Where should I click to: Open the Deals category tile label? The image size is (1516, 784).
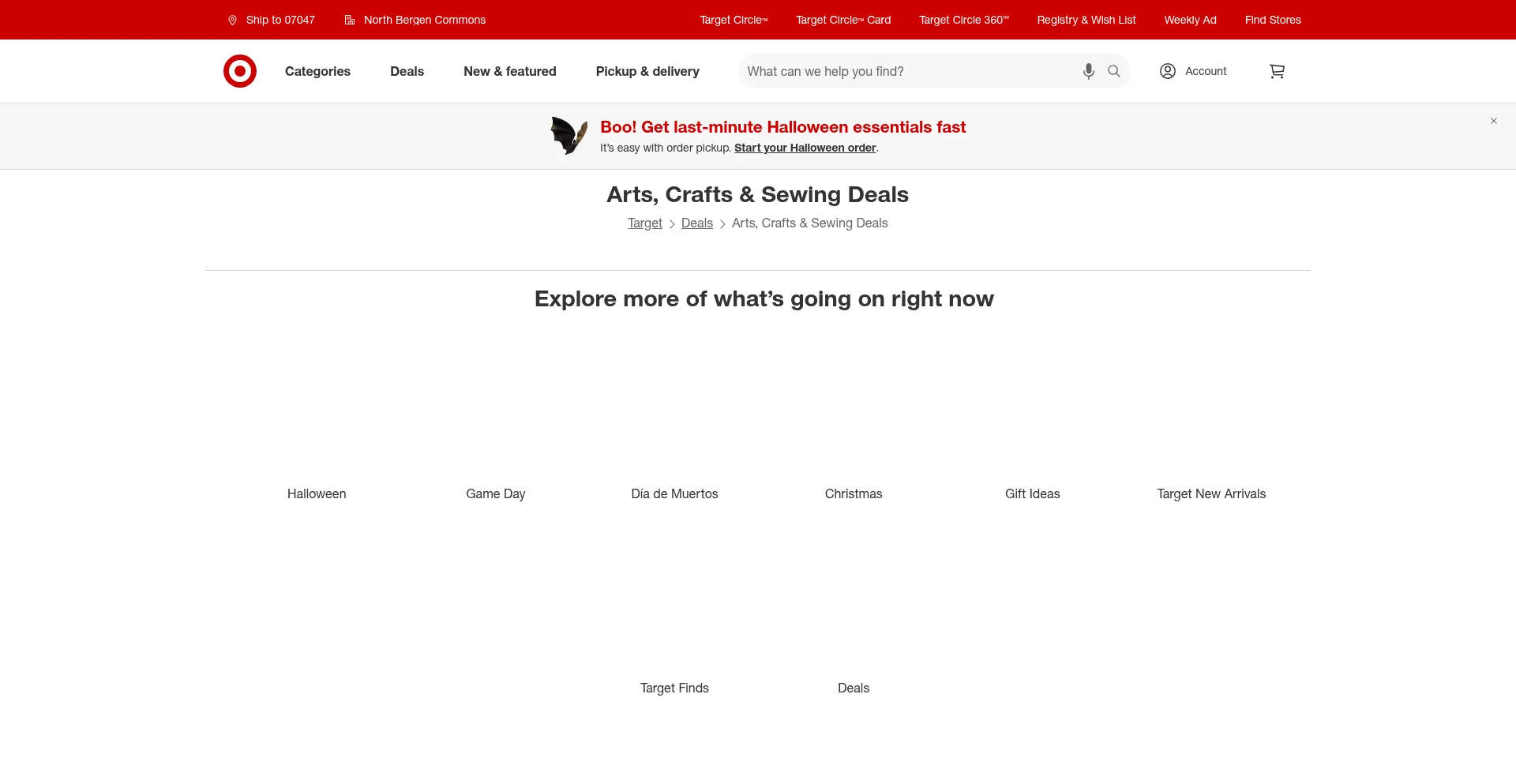(854, 688)
